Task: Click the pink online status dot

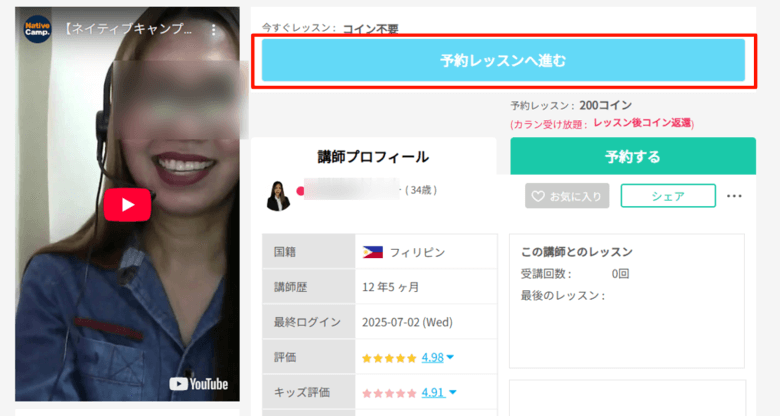Action: (x=300, y=191)
